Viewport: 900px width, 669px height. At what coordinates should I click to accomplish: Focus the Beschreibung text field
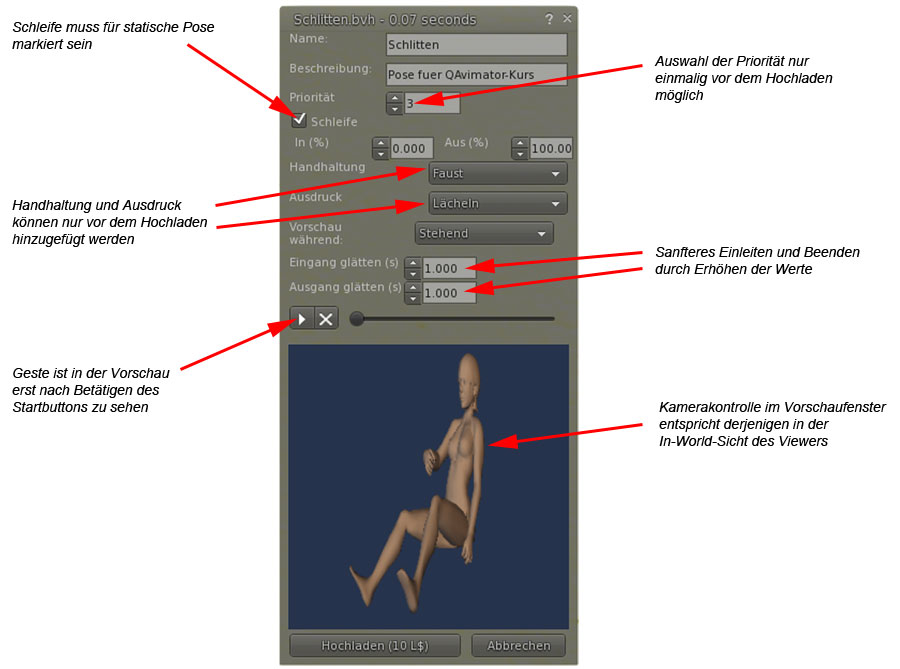pyautogui.click(x=476, y=75)
